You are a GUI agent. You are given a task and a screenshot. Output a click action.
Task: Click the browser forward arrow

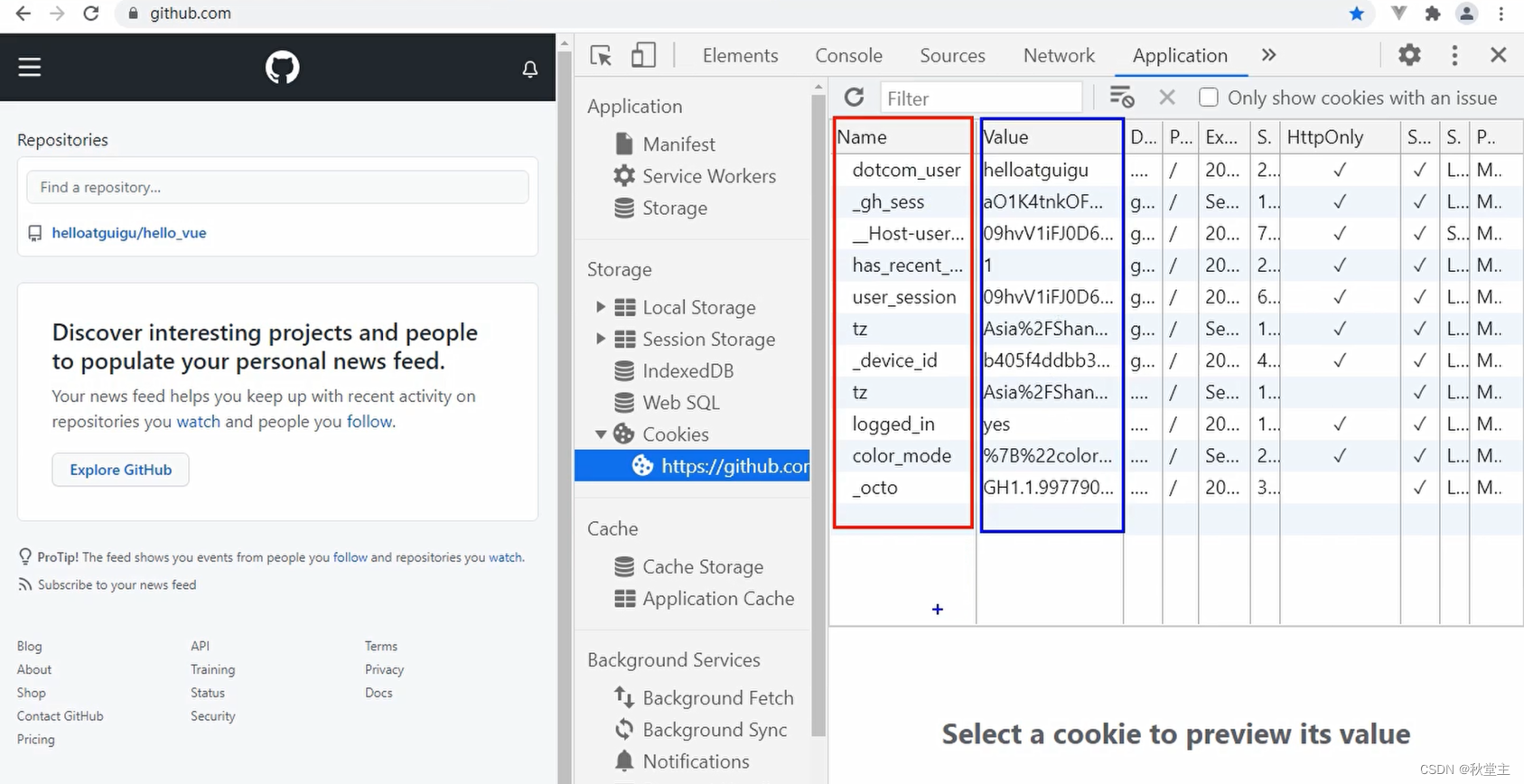pyautogui.click(x=57, y=14)
